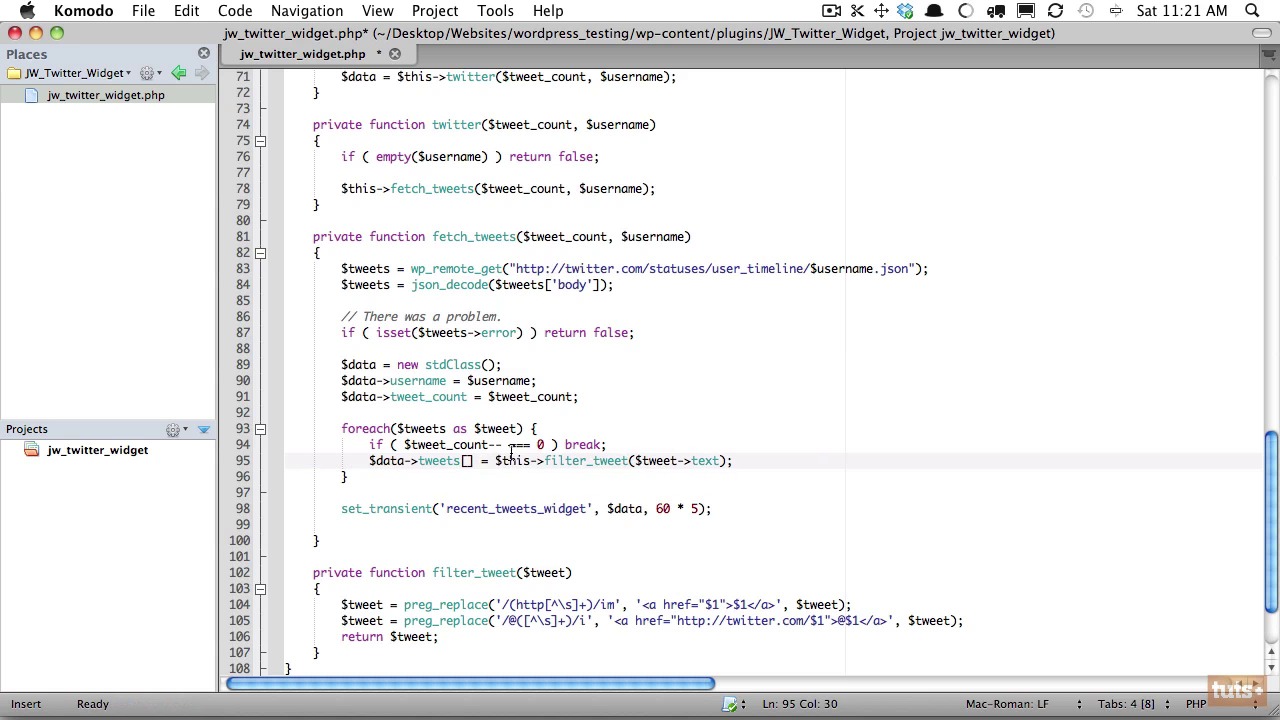
Task: Open the Time Machine menu bar icon
Action: point(1086,11)
